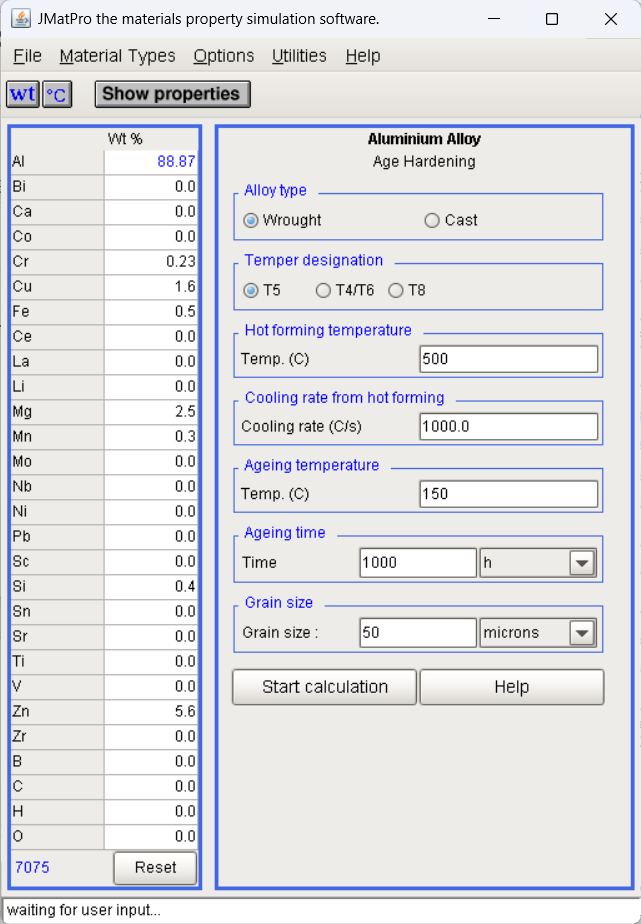Image resolution: width=641 pixels, height=924 pixels.
Task: Click the ageing temperature input field
Action: (x=509, y=494)
